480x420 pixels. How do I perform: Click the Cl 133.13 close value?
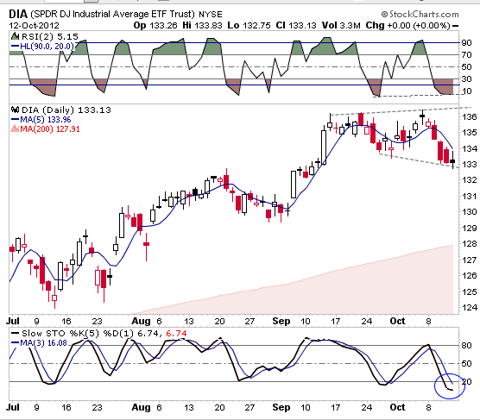[296, 25]
